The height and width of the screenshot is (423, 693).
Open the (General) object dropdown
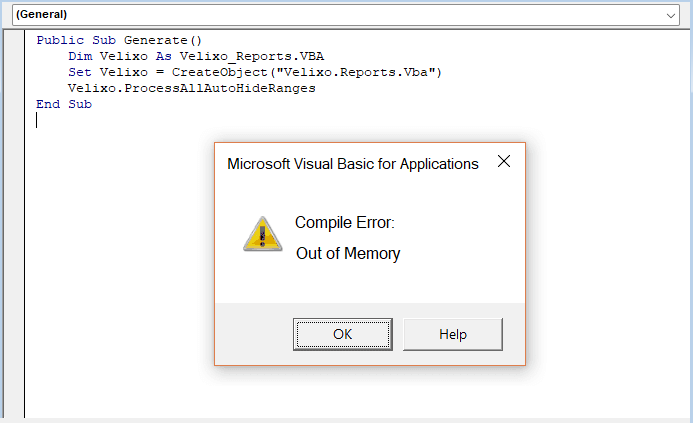point(346,15)
